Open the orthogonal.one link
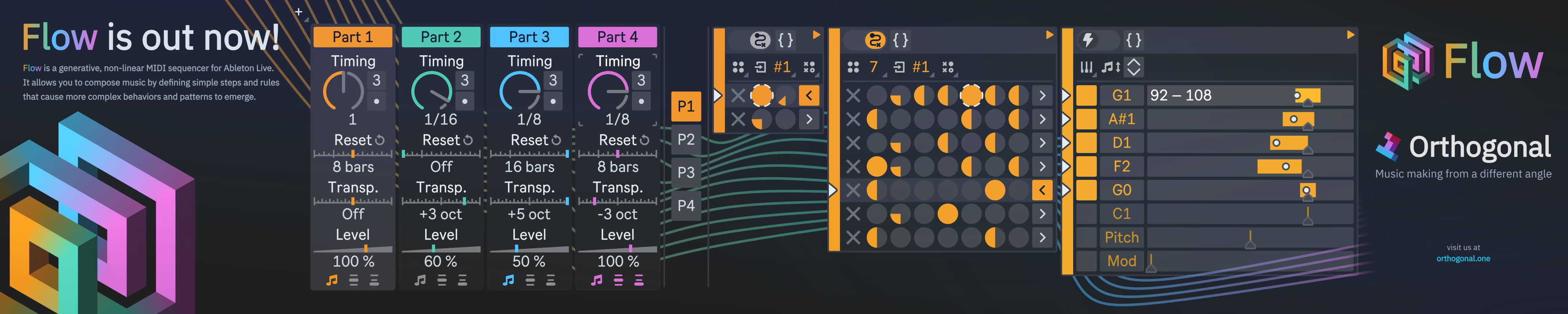This screenshot has width=1568, height=314. [x=1463, y=259]
